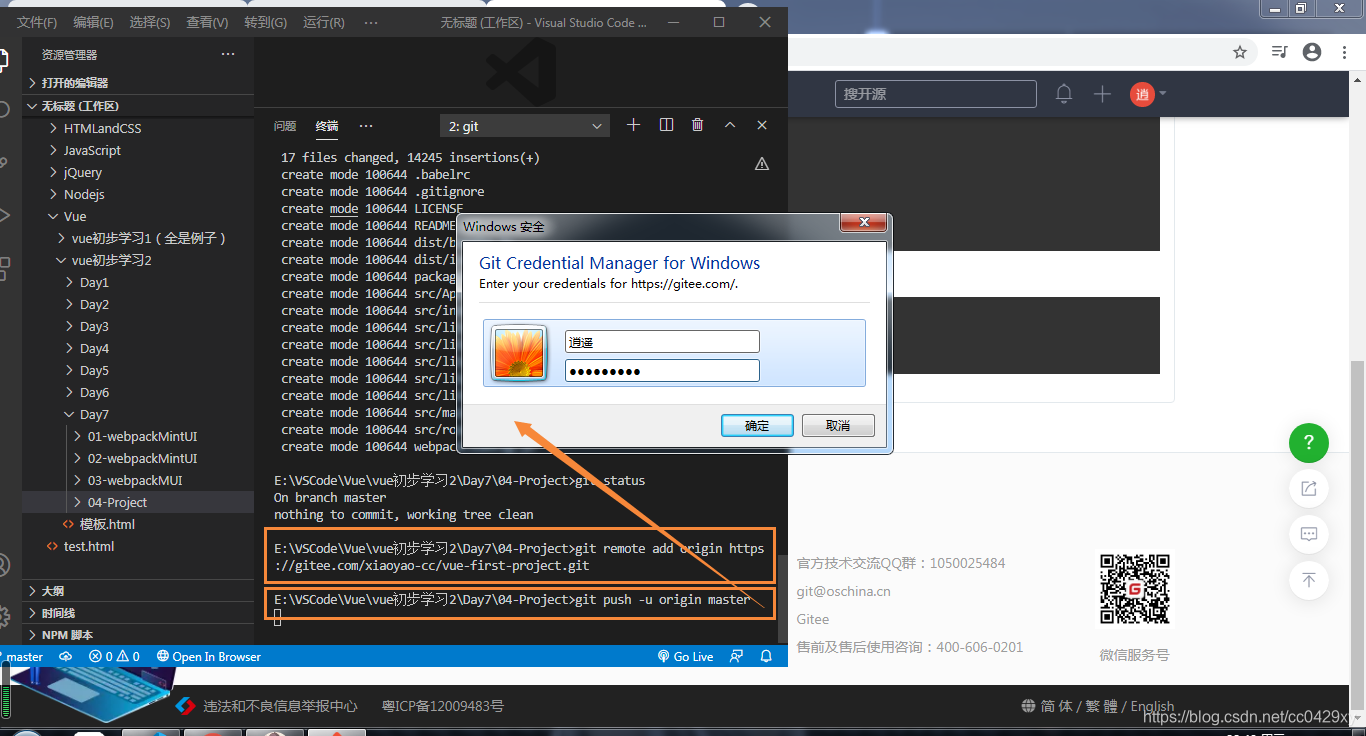Click terminal warning triangle icon

(762, 164)
